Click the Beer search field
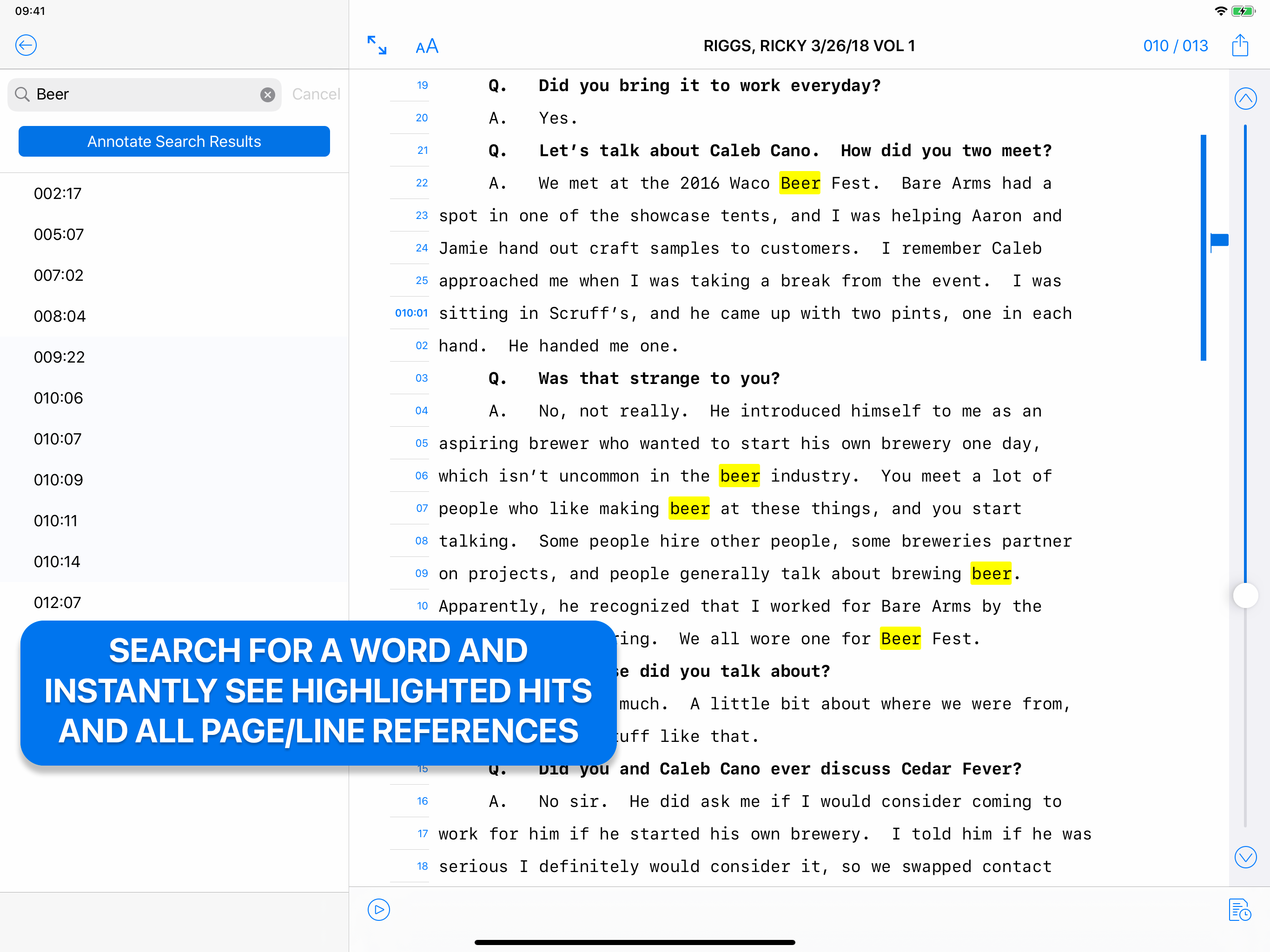1270x952 pixels. point(144,95)
